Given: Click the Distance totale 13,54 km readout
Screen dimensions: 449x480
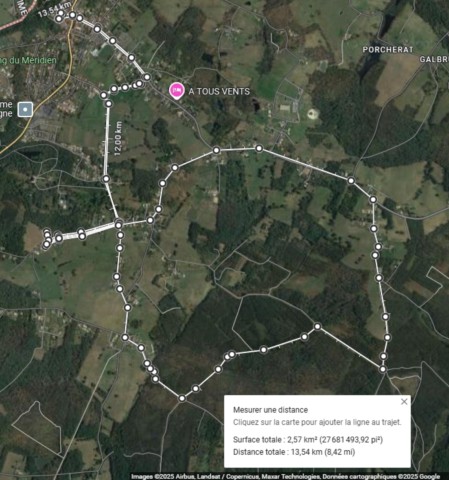Looking at the screenshot, I should click(x=294, y=452).
